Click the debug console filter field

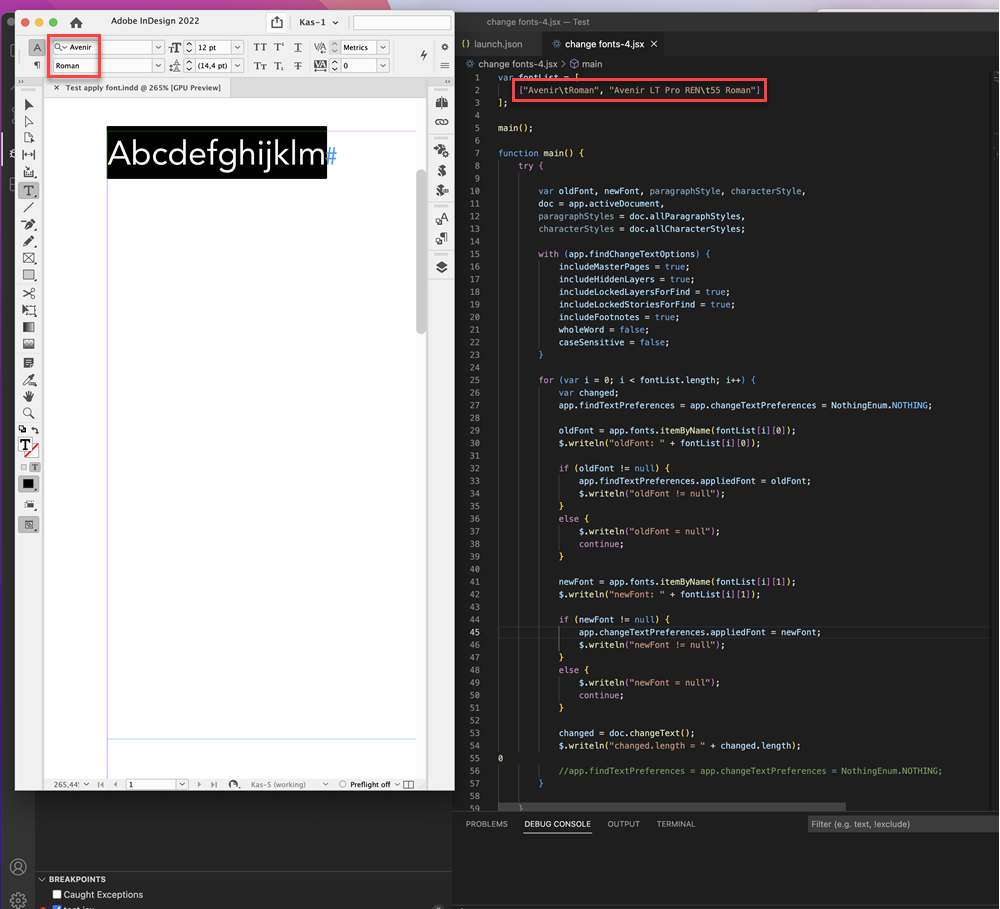coord(904,824)
